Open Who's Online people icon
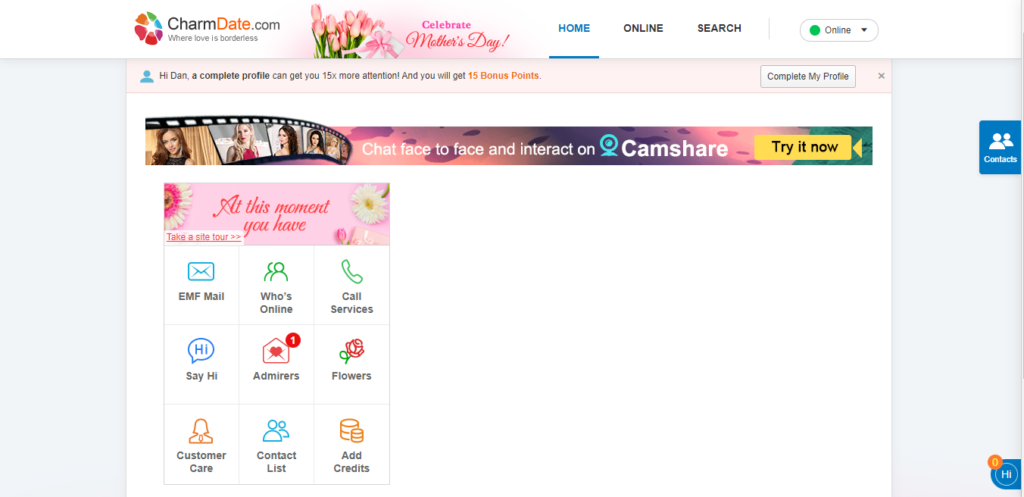1024x497 pixels. (276, 272)
